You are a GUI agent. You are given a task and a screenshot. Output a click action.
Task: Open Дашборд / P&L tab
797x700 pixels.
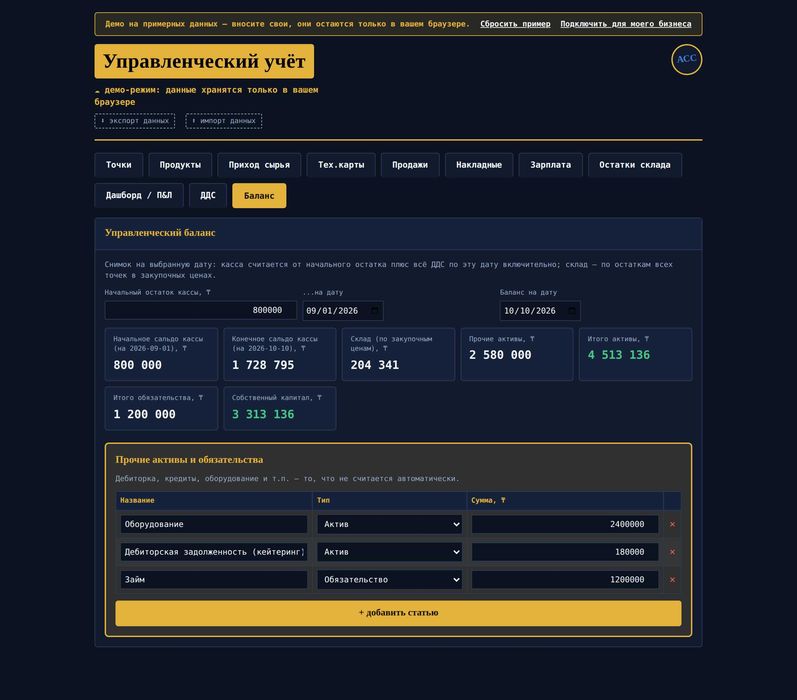pyautogui.click(x=139, y=195)
